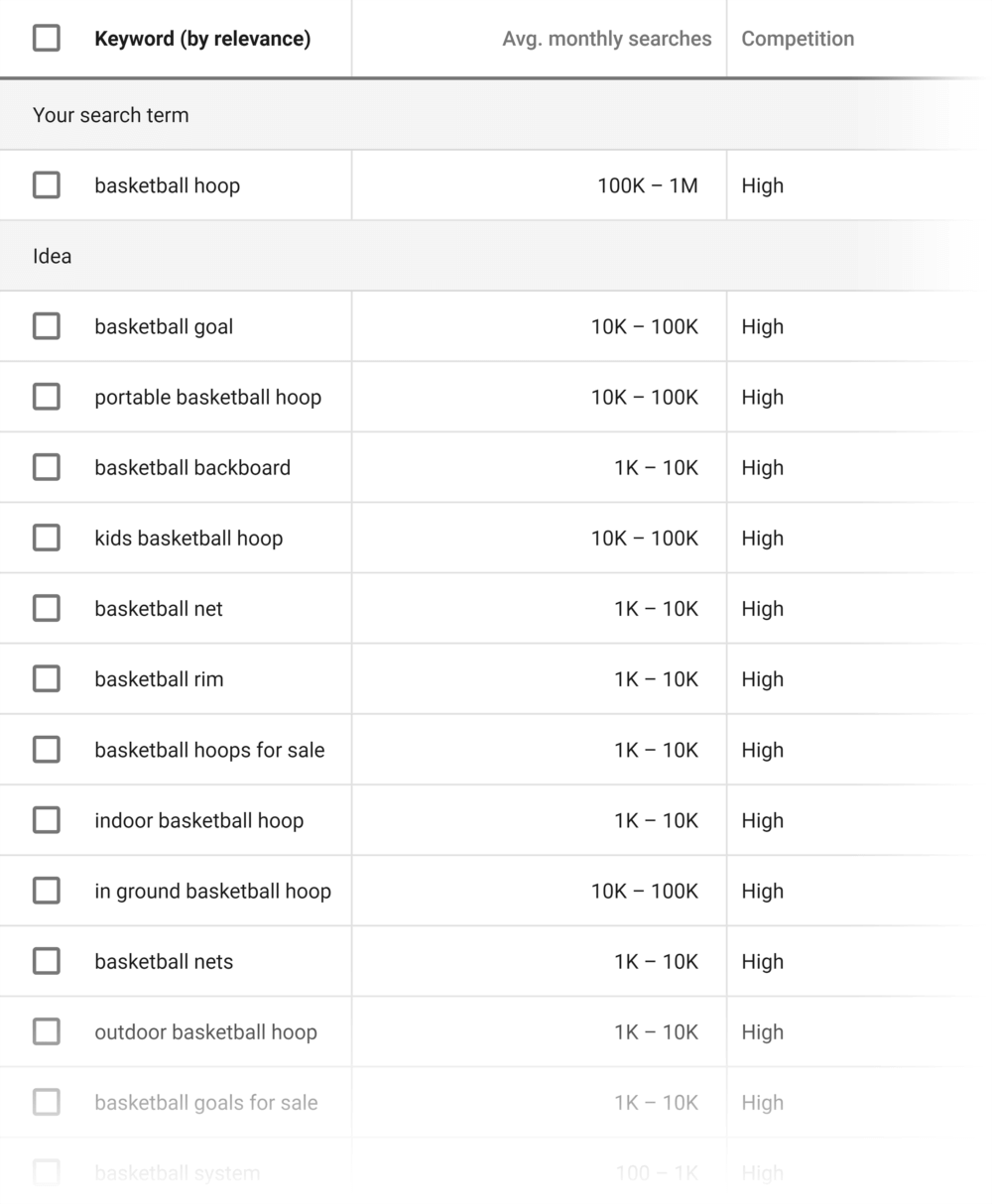Screen dimensions: 992x1204
Task: Click the portable basketball hoop keyword text
Action: [207, 397]
